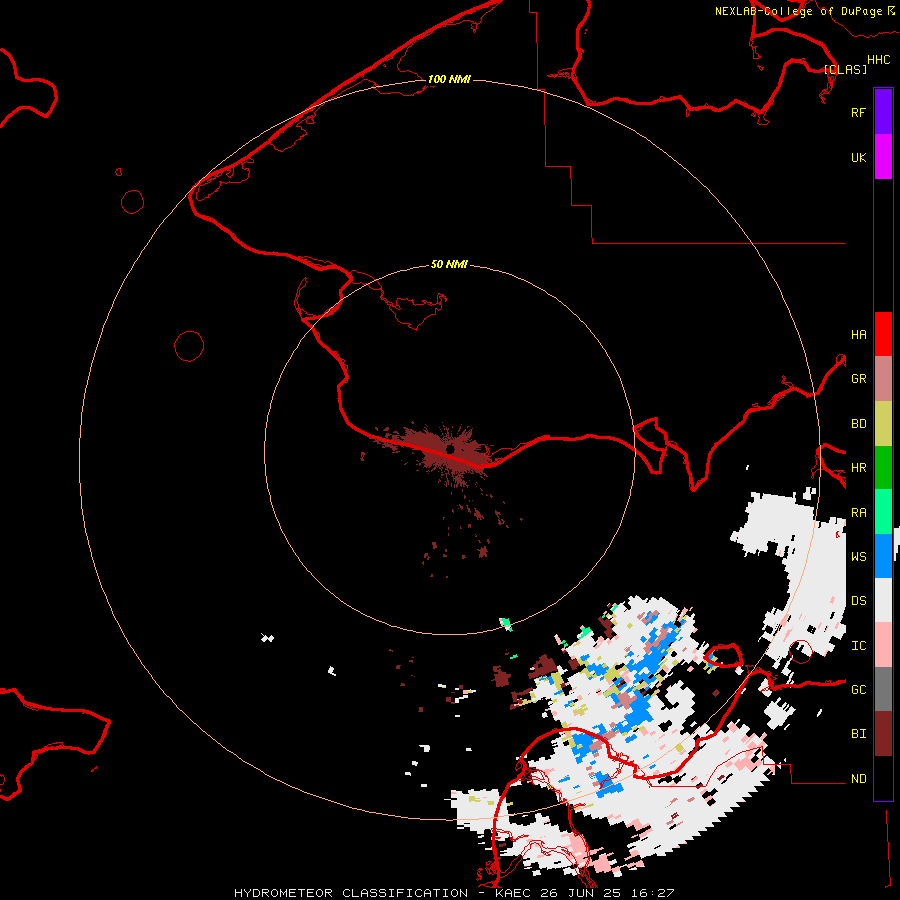Click the light green RA swatch
The width and height of the screenshot is (900, 900).
tap(883, 512)
